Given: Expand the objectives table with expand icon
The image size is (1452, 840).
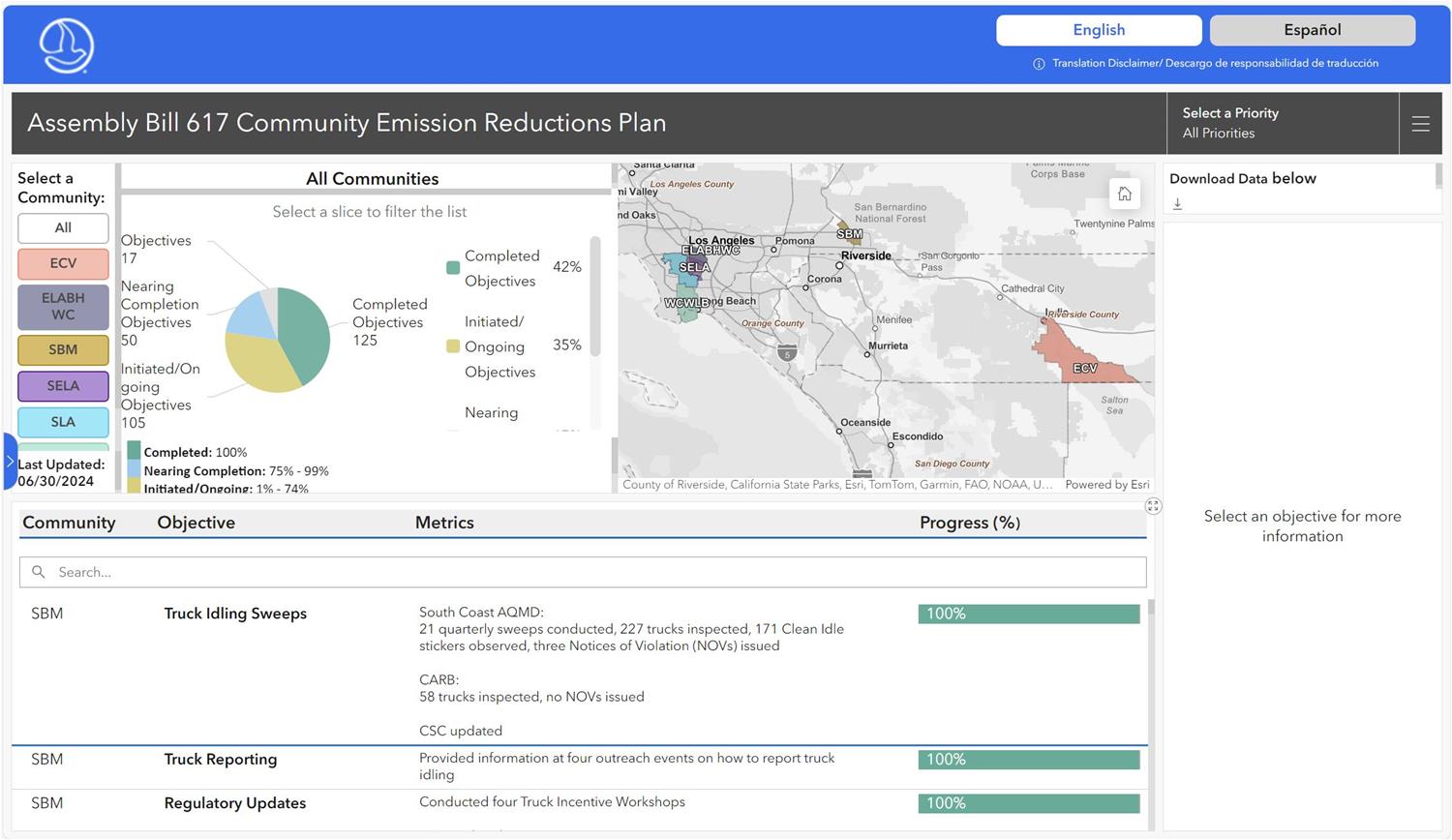Looking at the screenshot, I should [x=1153, y=506].
